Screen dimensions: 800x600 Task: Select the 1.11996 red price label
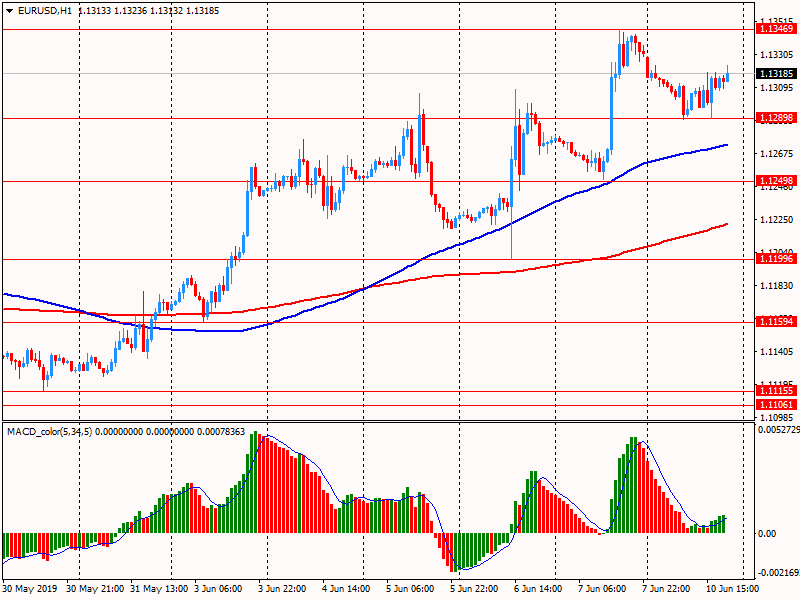coord(777,259)
